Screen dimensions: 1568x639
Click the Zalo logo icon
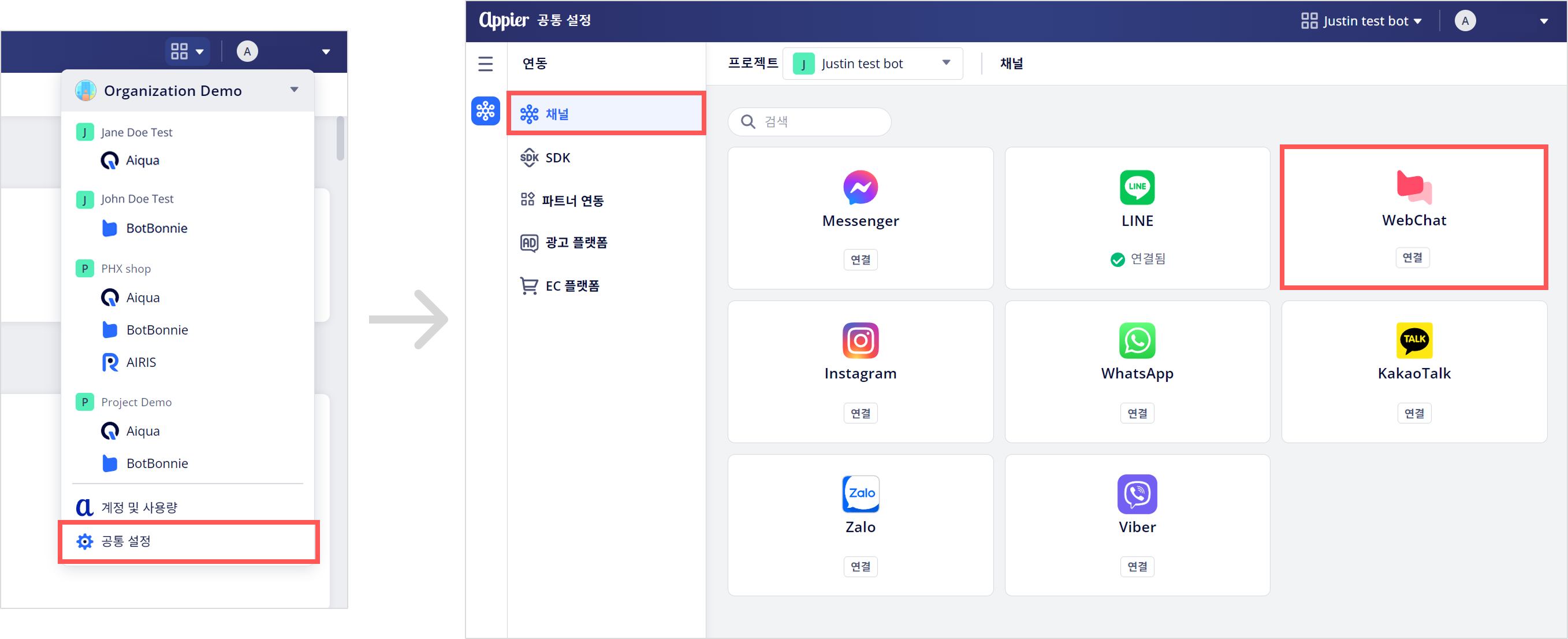click(861, 494)
